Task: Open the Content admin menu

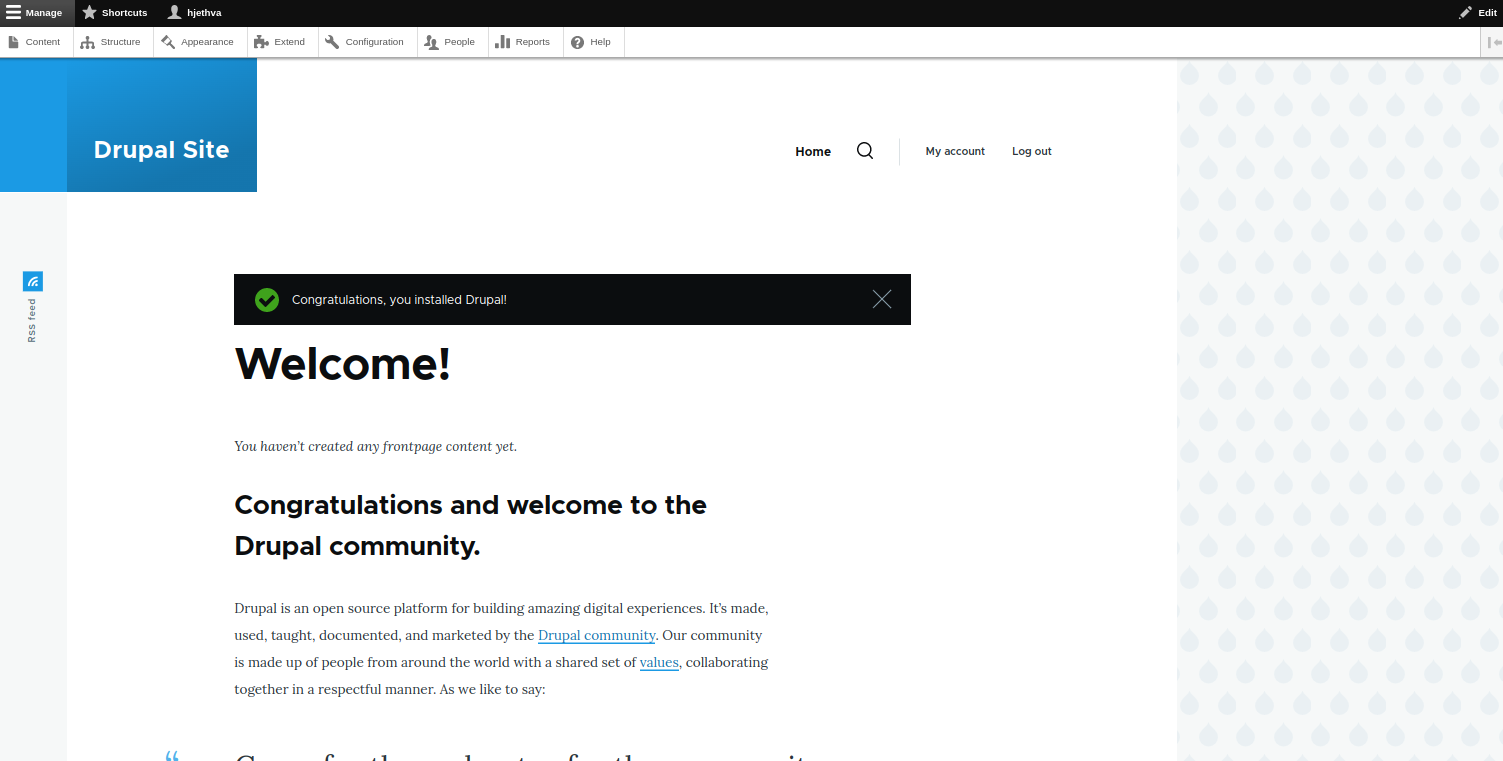Action: 35,42
